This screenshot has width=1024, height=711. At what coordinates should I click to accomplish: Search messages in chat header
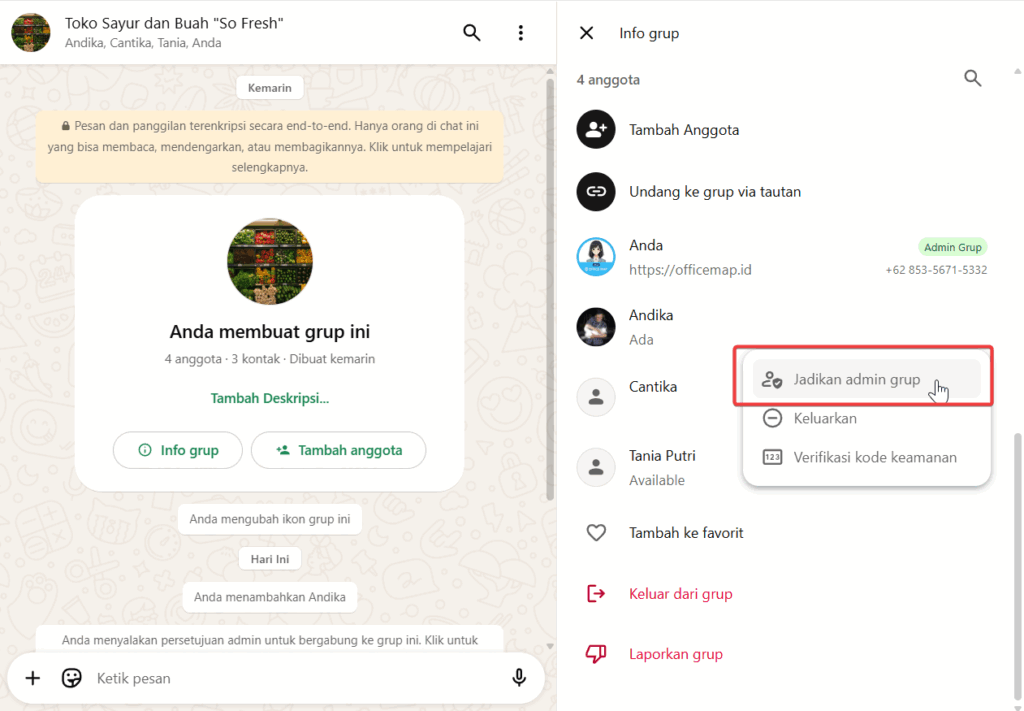point(472,33)
